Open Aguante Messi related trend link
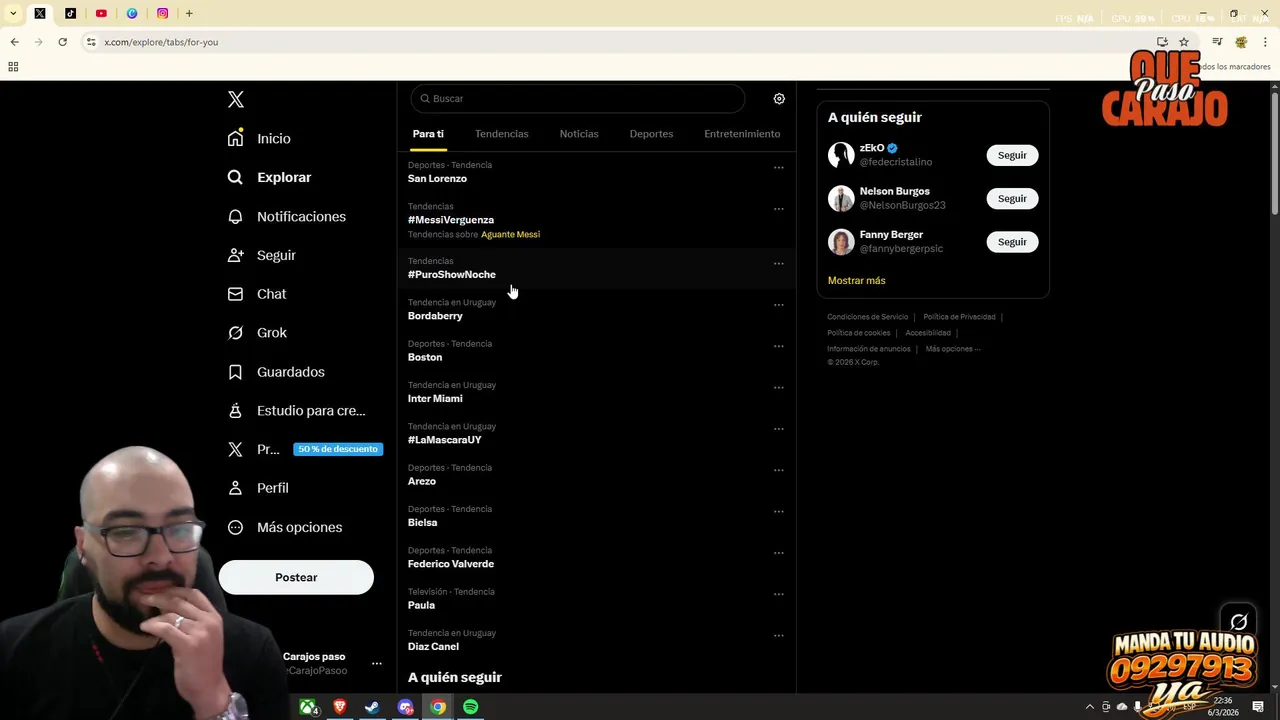The image size is (1280, 720). [510, 235]
